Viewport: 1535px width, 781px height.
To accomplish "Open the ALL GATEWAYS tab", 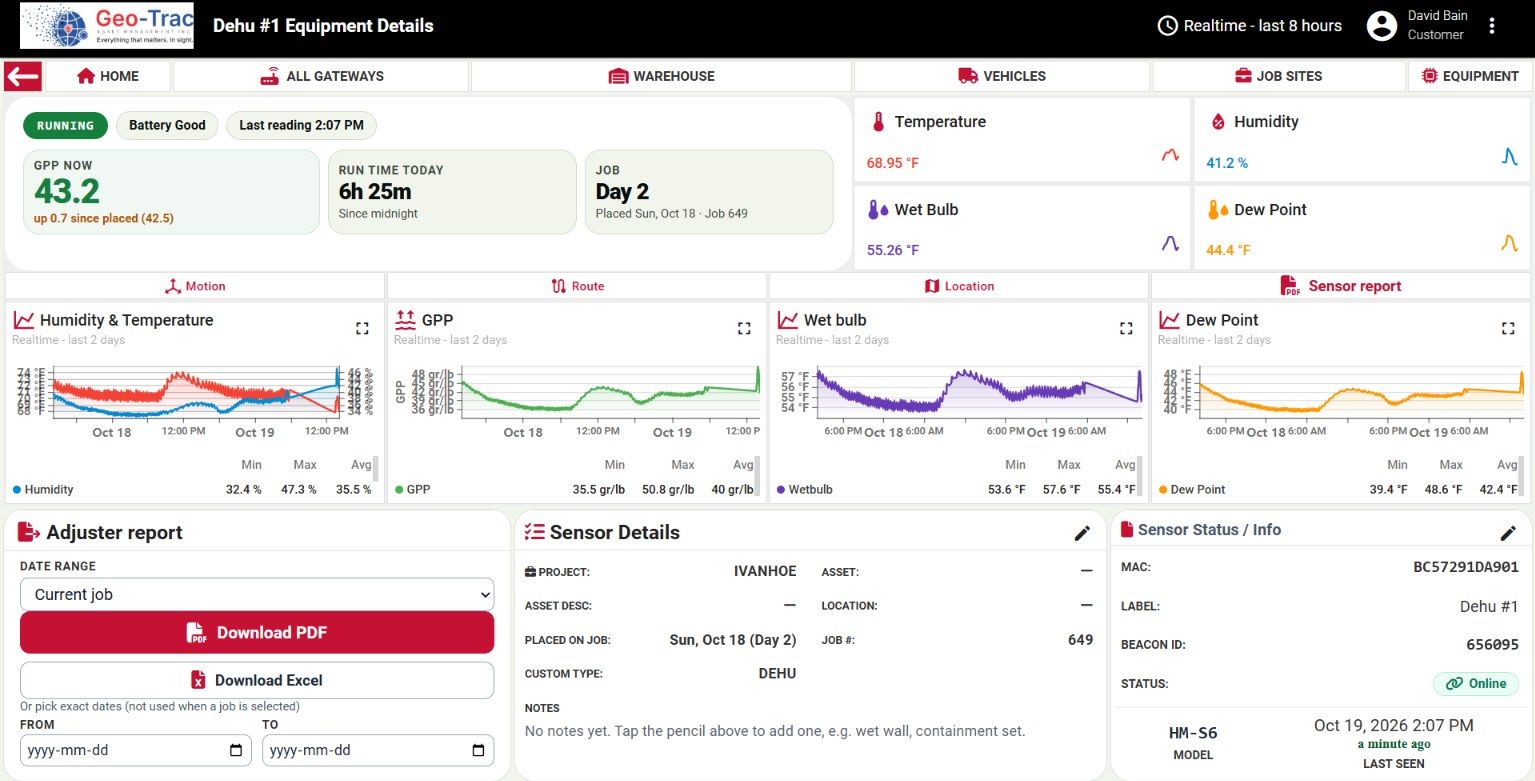I will pos(321,76).
